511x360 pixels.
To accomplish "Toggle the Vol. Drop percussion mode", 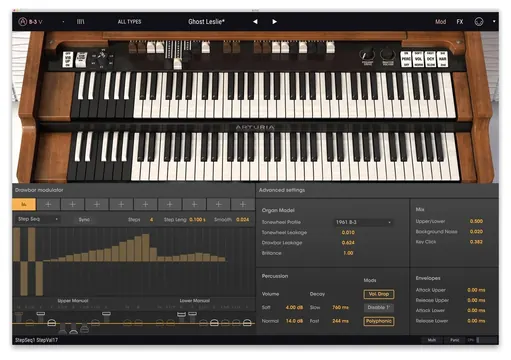I will tap(379, 294).
